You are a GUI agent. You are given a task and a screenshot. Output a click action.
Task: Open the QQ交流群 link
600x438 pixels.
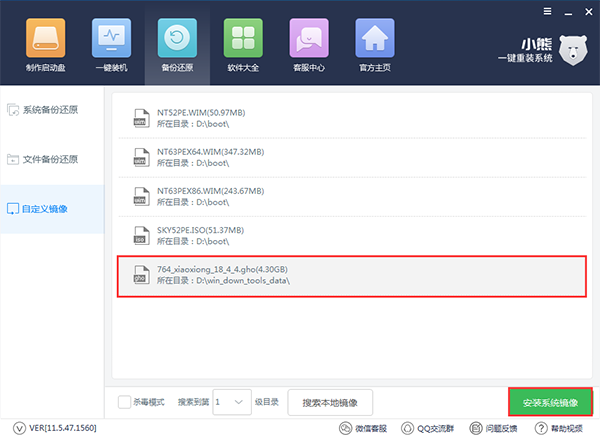click(435, 428)
